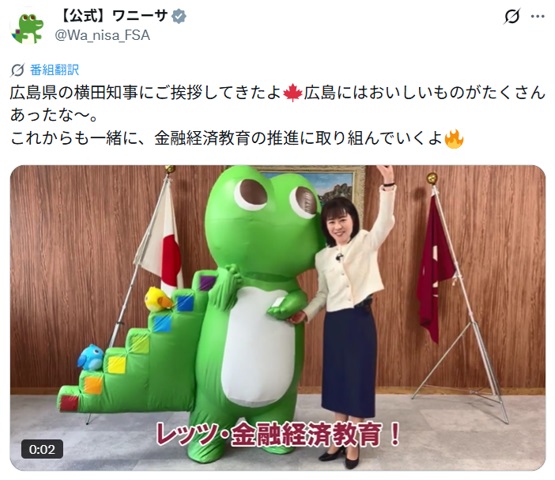Open the 【公式】ワニーサ display name
The image size is (555, 480).
(x=111, y=16)
